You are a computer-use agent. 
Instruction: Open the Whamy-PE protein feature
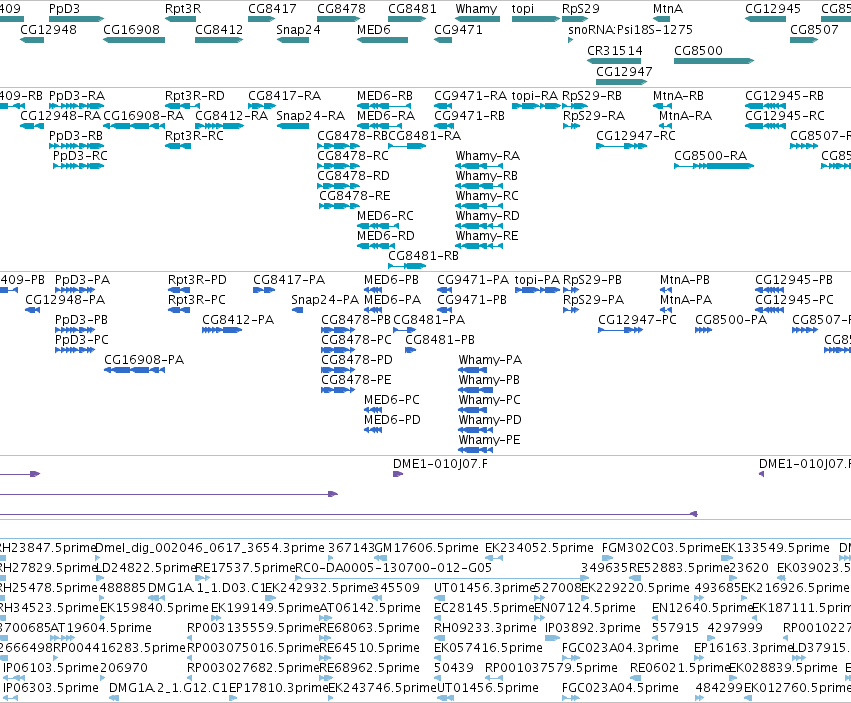[476, 450]
